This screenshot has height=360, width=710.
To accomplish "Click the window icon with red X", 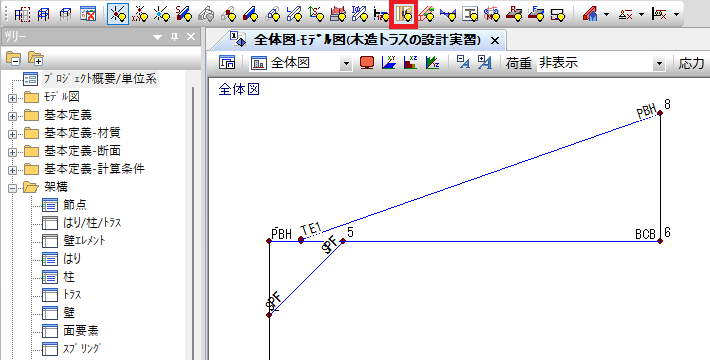I will pos(88,14).
